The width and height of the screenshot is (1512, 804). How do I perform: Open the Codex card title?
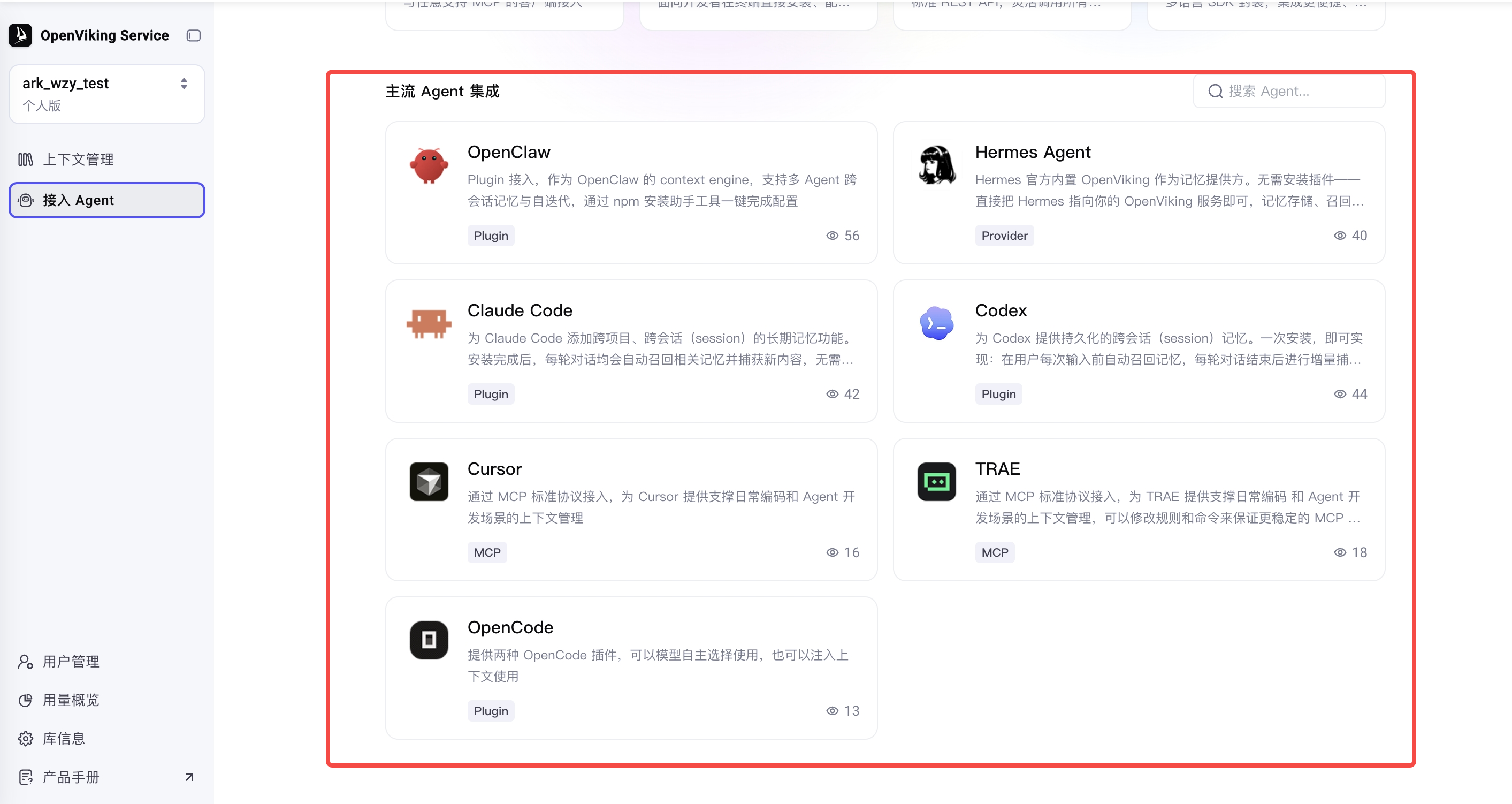click(1001, 310)
